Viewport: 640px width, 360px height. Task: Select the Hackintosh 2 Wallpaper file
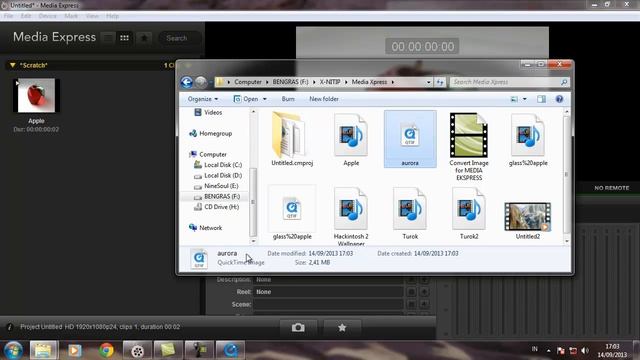click(x=351, y=215)
